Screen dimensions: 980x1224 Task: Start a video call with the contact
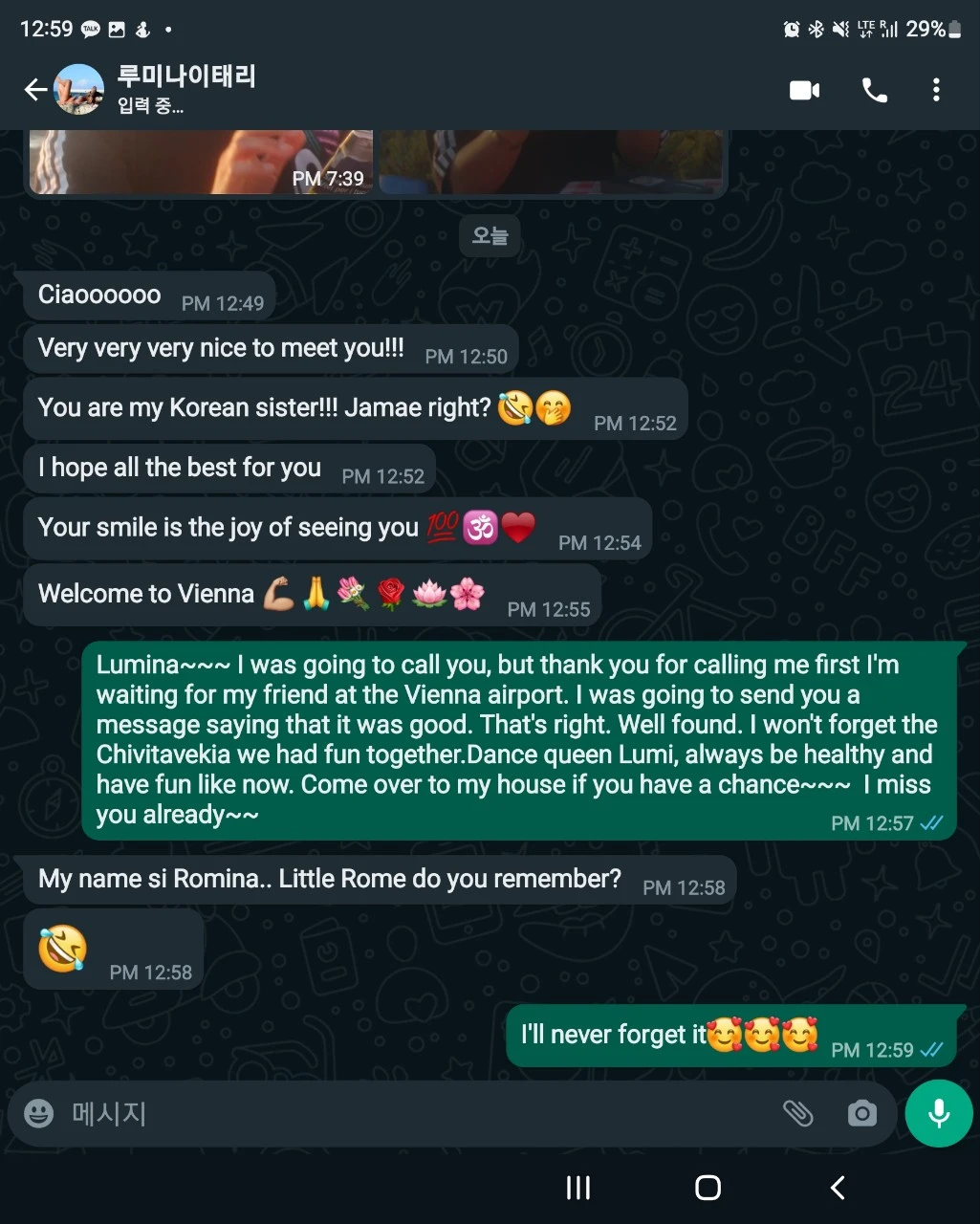(804, 90)
